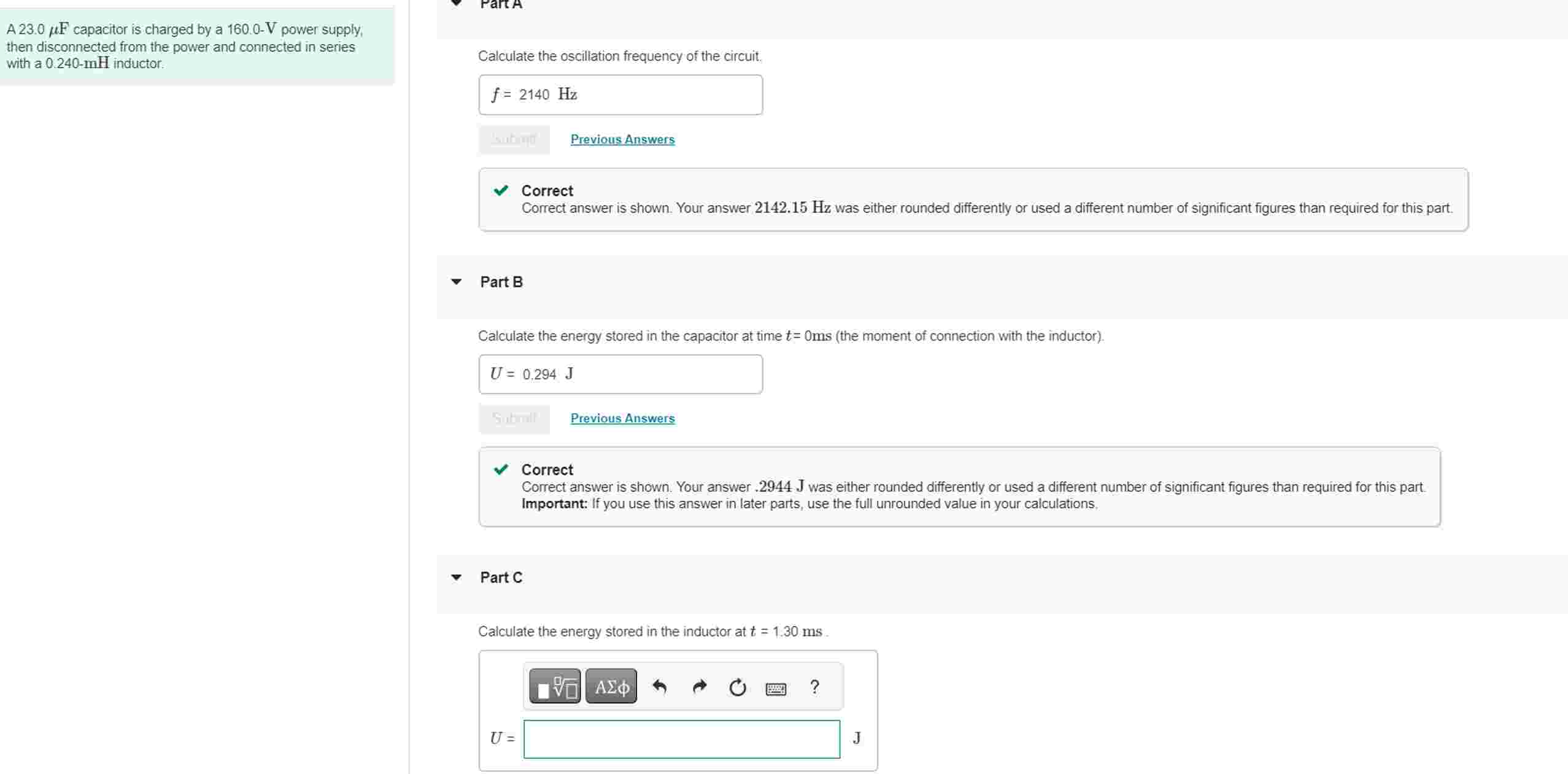This screenshot has height=774, width=1568.
Task: Click the green checkmark in Part B feedback
Action: click(501, 470)
